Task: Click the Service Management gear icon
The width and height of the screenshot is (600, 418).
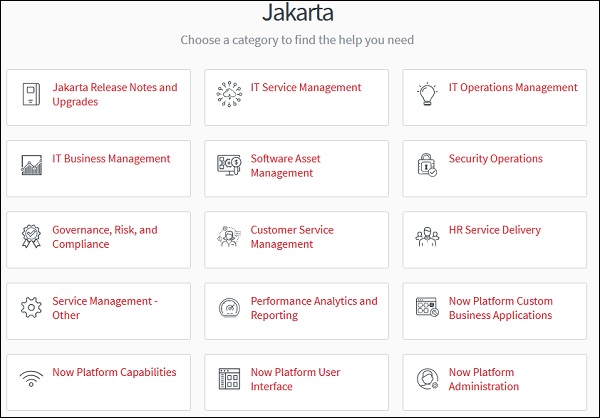Action: point(32,308)
